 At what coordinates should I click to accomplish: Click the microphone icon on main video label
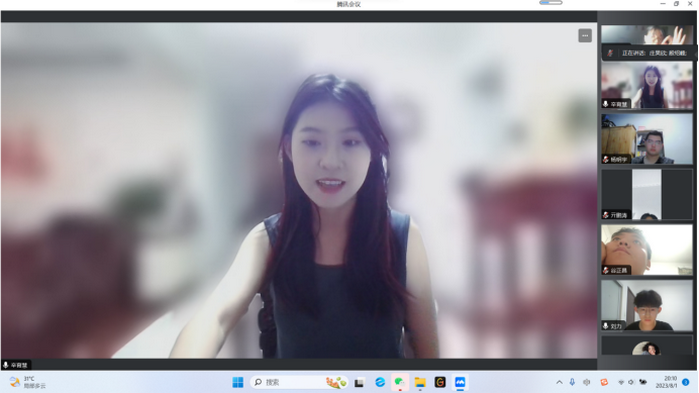coord(6,365)
